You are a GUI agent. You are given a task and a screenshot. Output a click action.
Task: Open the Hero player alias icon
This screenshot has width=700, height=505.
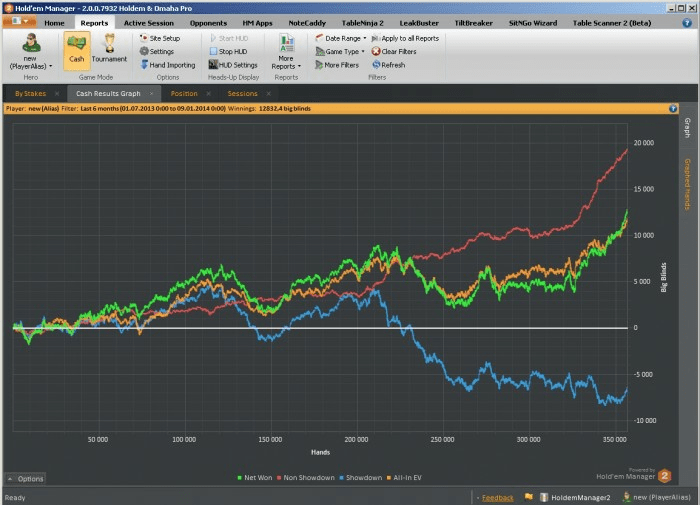click(x=31, y=43)
